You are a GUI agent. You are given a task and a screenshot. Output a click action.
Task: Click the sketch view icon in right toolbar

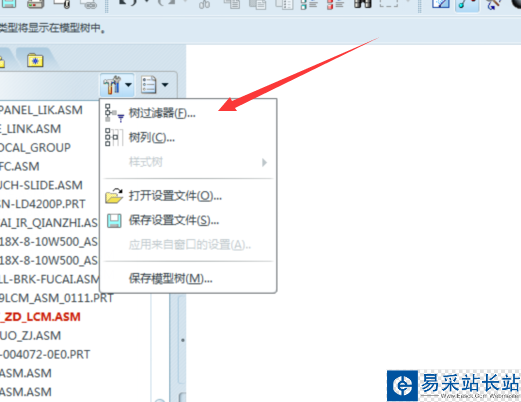(x=441, y=4)
